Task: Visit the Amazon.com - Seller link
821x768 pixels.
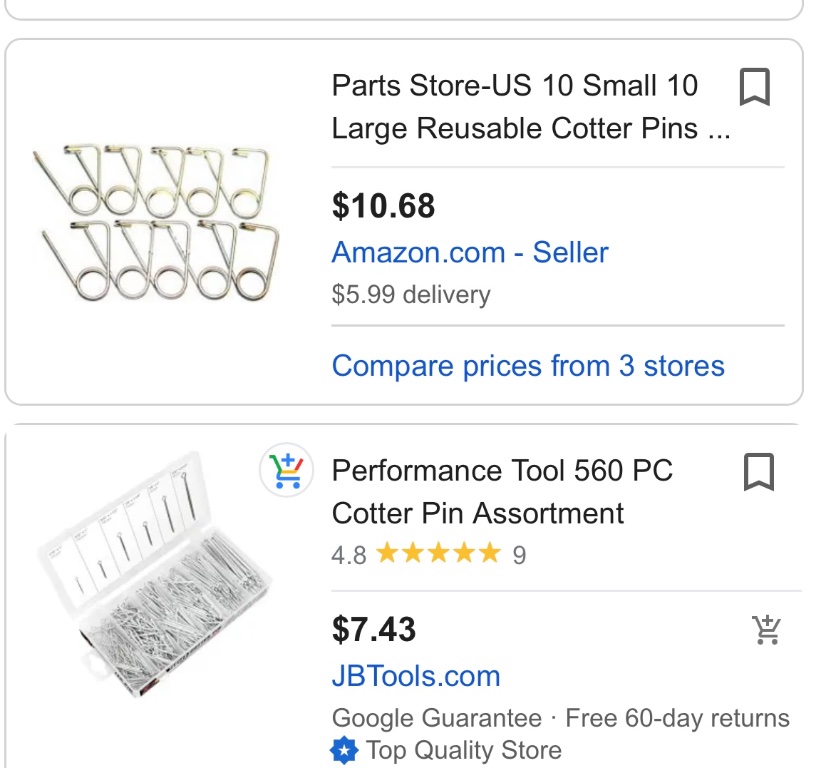Action: click(x=470, y=252)
